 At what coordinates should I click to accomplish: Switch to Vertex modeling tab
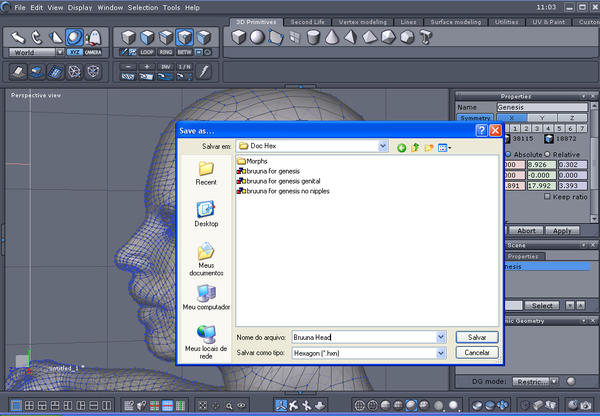(362, 22)
